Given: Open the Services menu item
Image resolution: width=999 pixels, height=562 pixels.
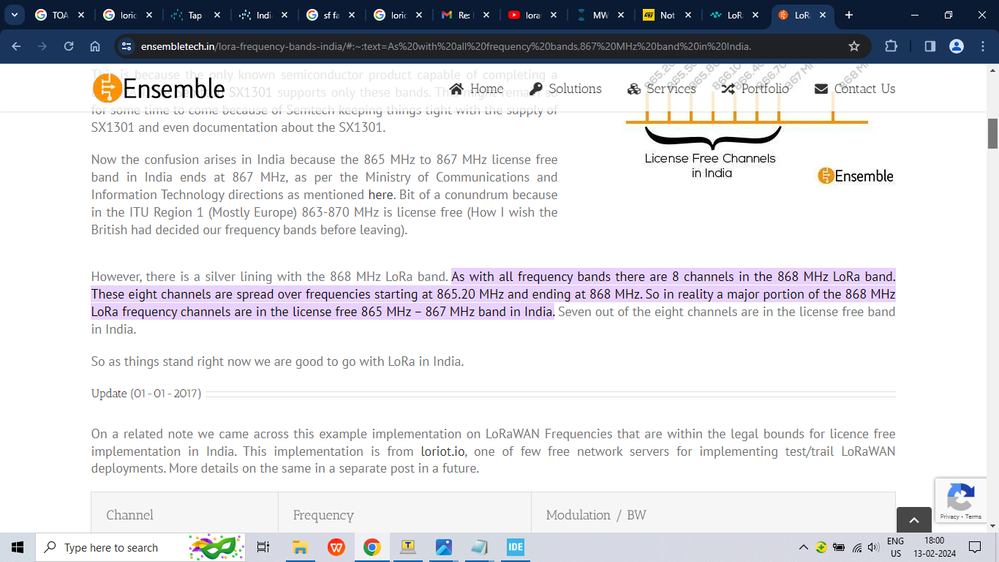Looking at the screenshot, I should 661,89.
